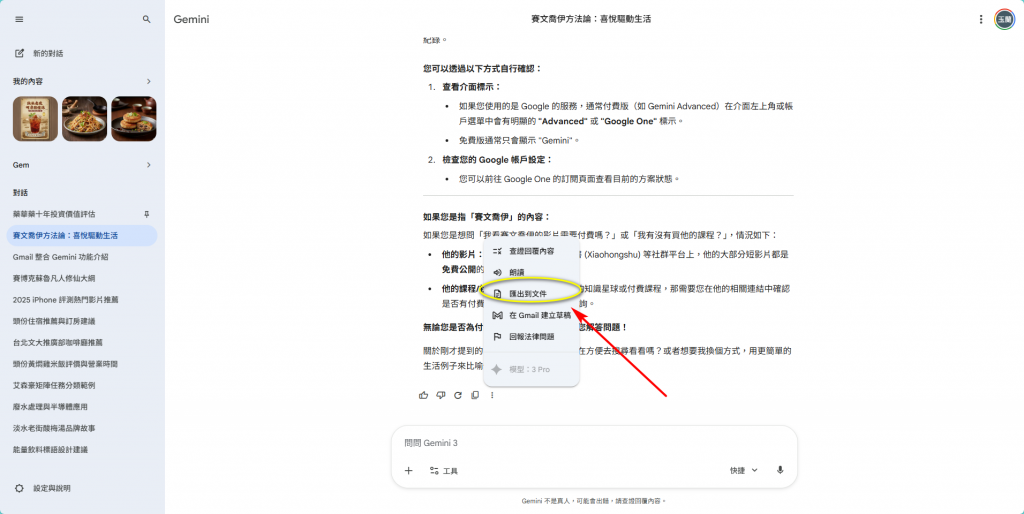Click the more options dots under response
Screen dimensions: 1024x514
(492, 395)
